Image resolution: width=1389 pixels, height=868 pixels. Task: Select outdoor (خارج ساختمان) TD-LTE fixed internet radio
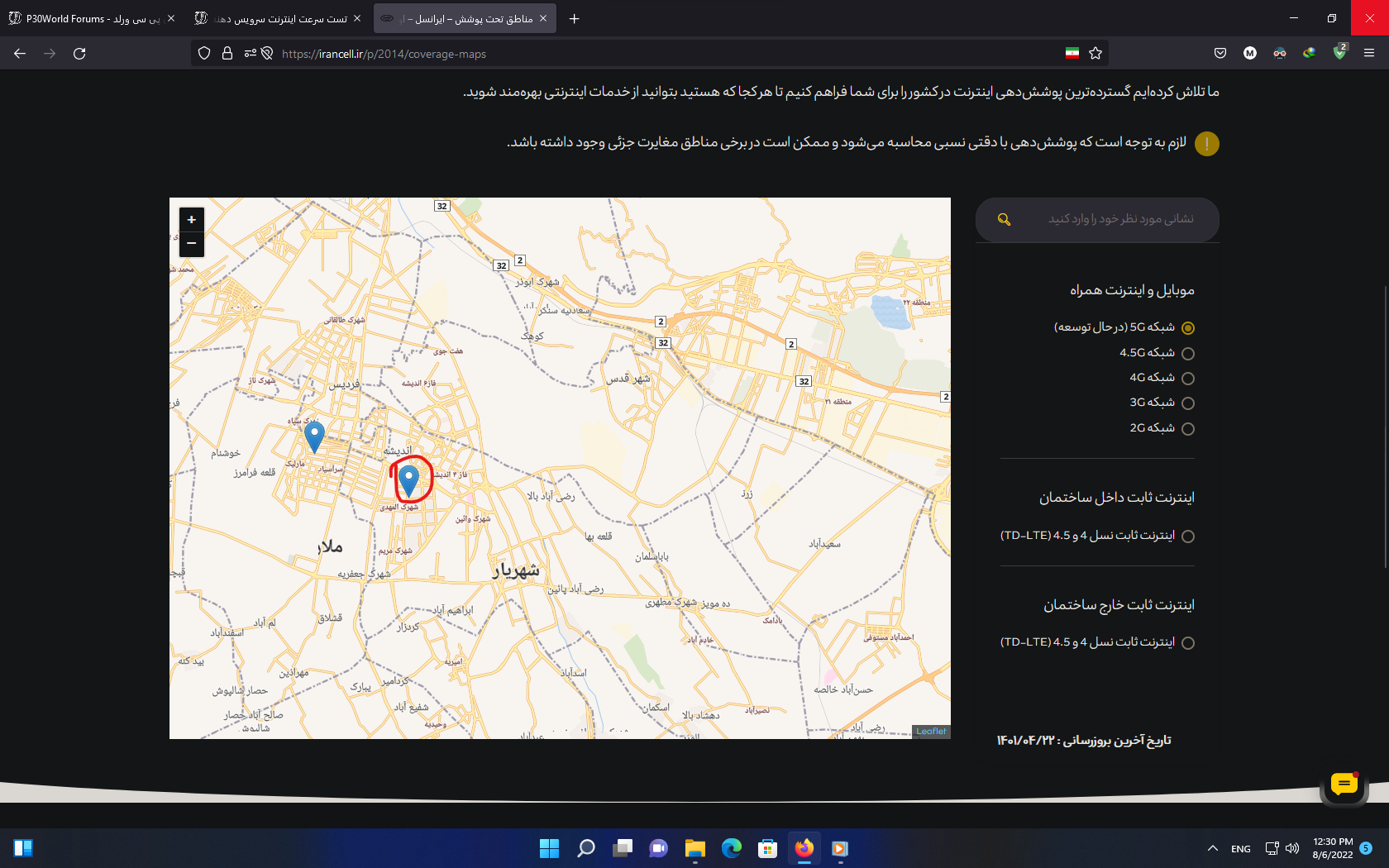pyautogui.click(x=1188, y=643)
